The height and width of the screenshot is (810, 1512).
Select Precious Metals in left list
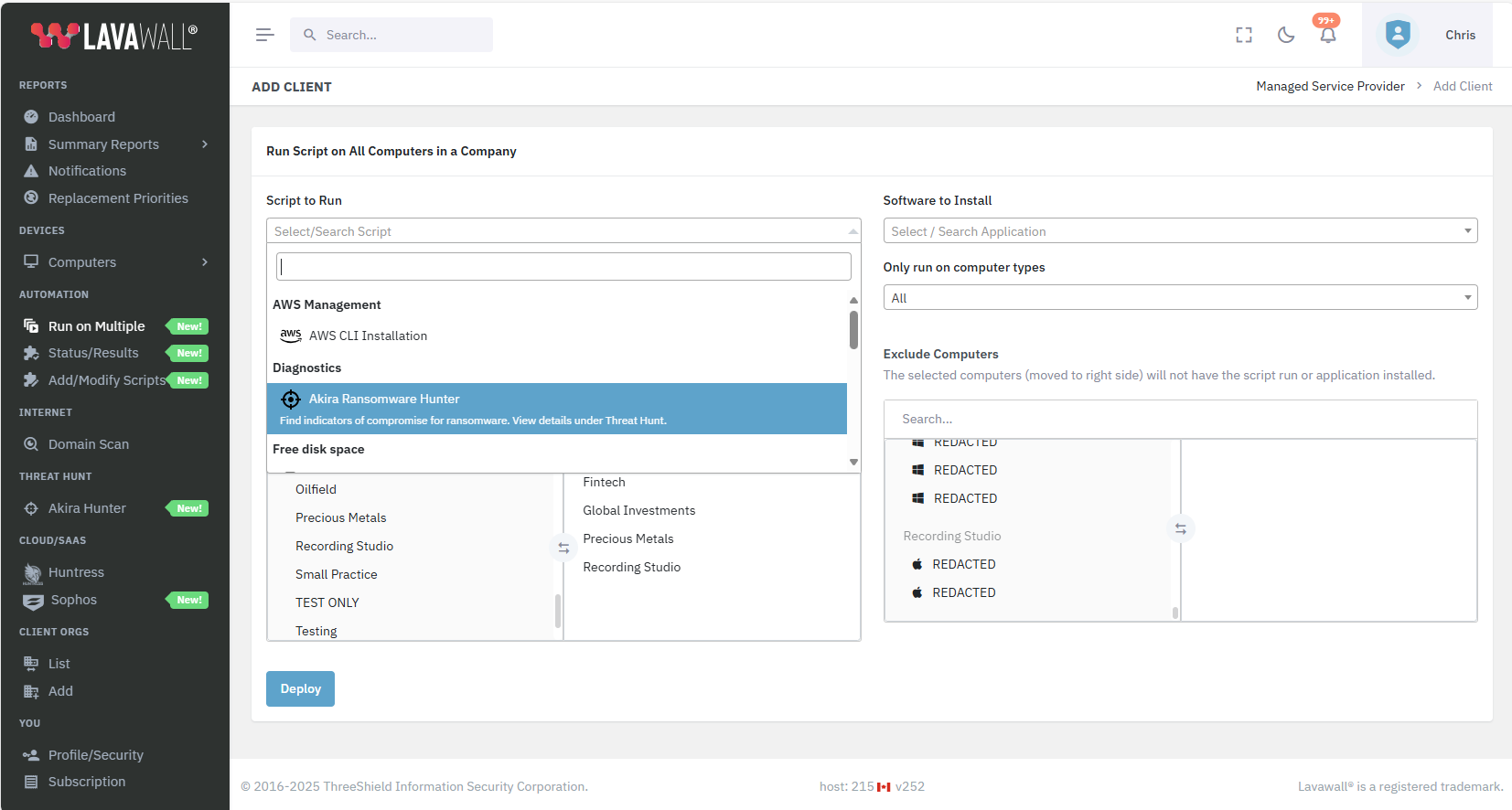click(340, 517)
